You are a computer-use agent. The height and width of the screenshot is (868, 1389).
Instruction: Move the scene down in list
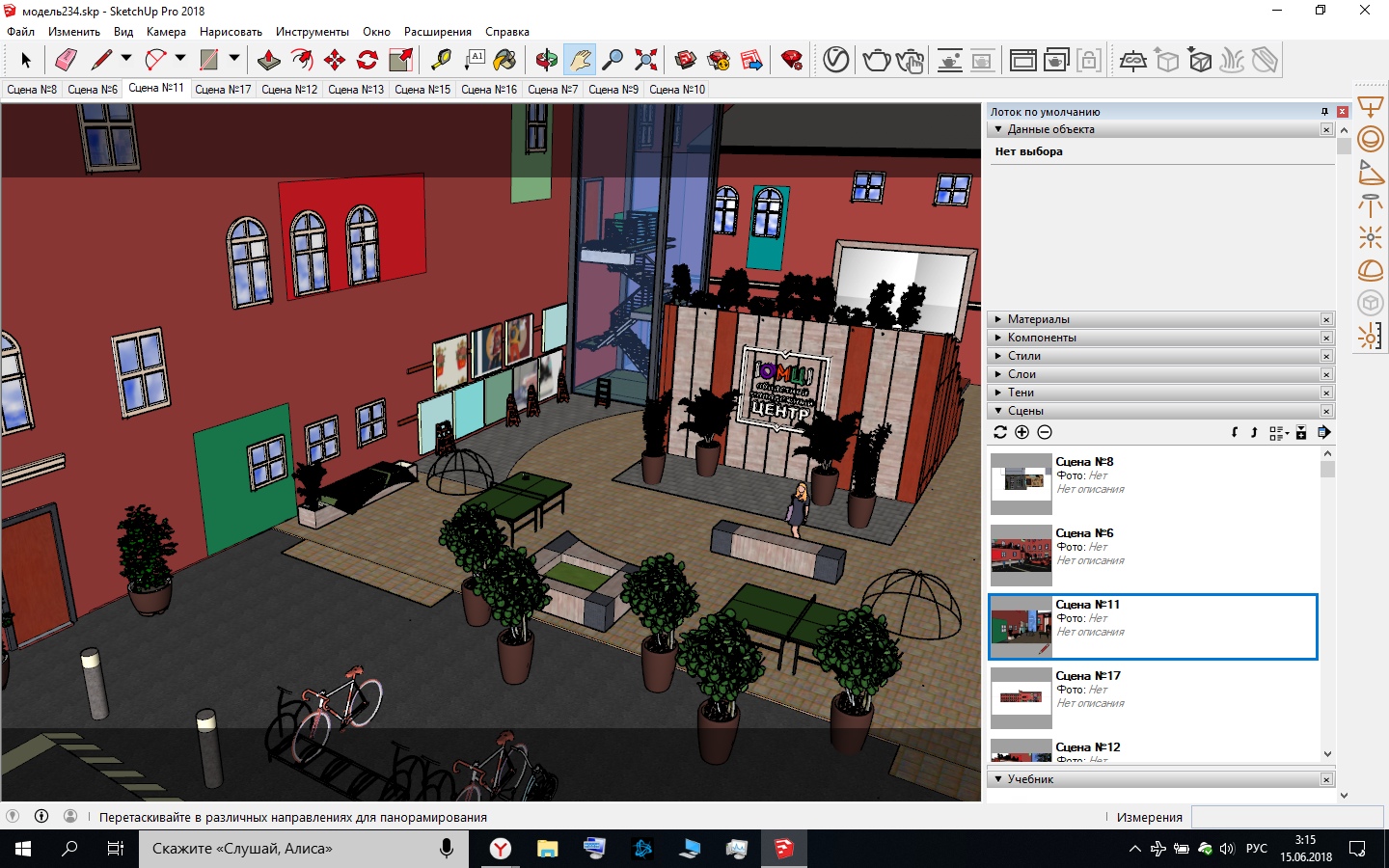1235,433
